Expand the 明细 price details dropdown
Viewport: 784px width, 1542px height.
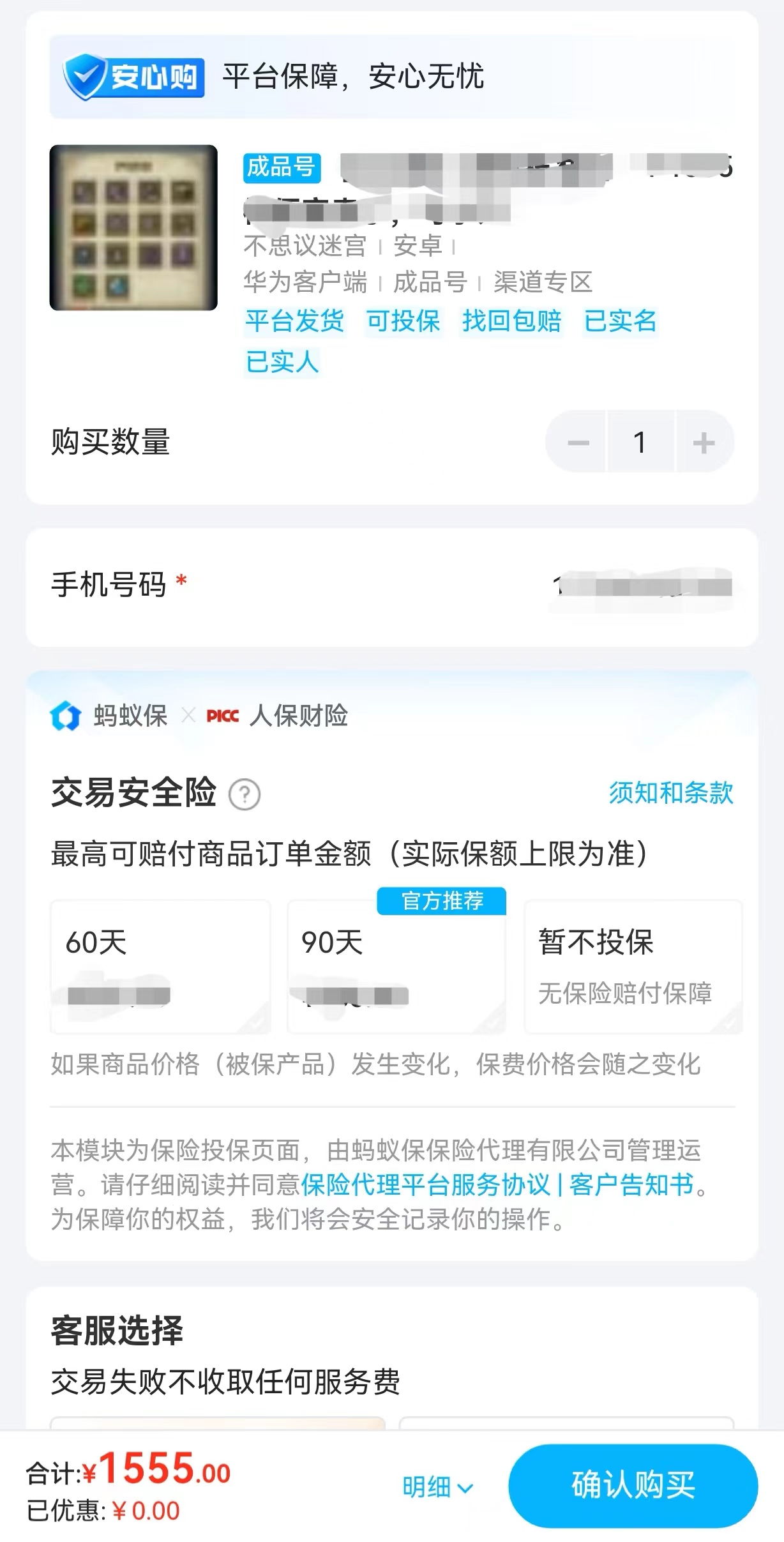438,1487
